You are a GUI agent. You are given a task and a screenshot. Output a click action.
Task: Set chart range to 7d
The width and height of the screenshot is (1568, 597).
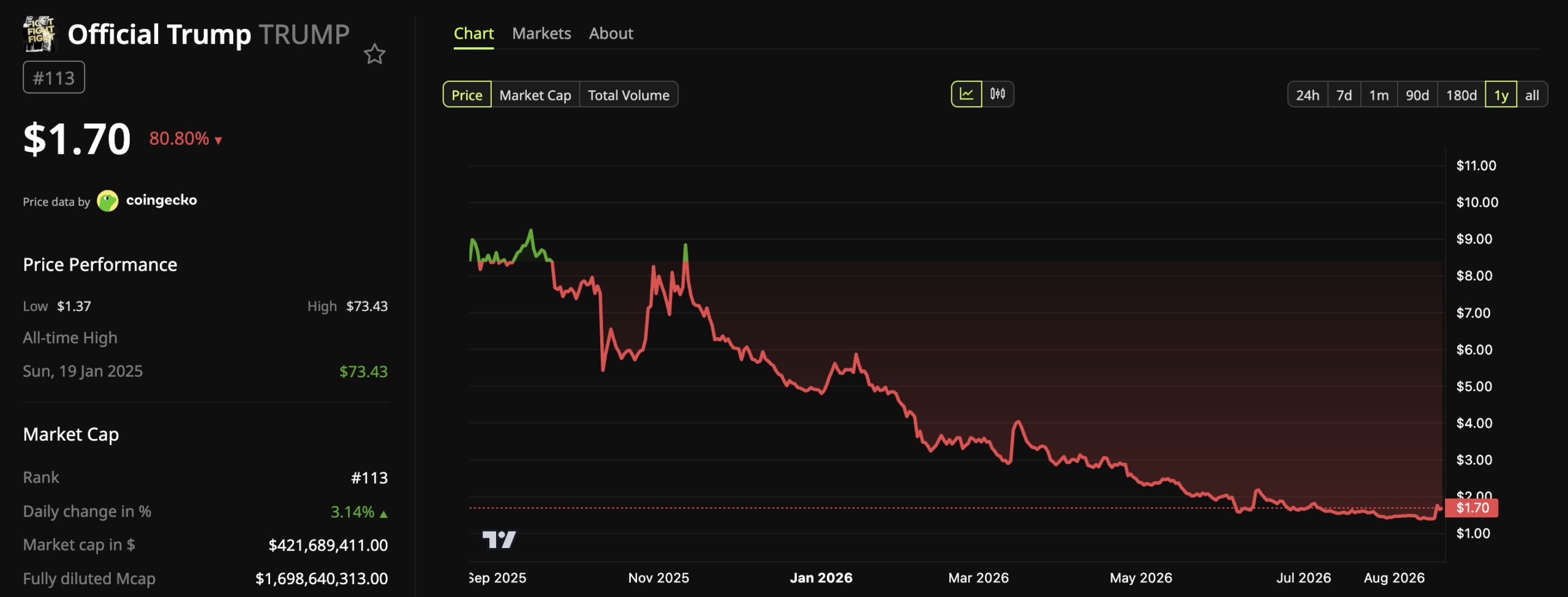pos(1344,95)
